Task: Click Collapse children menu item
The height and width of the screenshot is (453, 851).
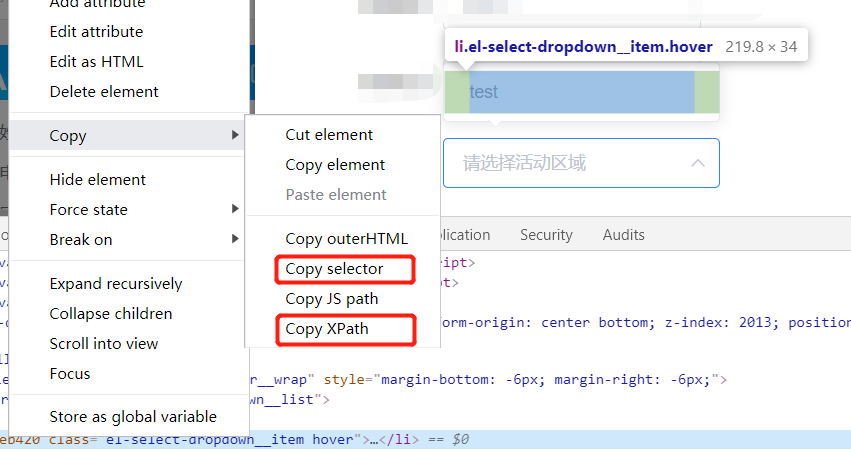Action: click(x=111, y=314)
